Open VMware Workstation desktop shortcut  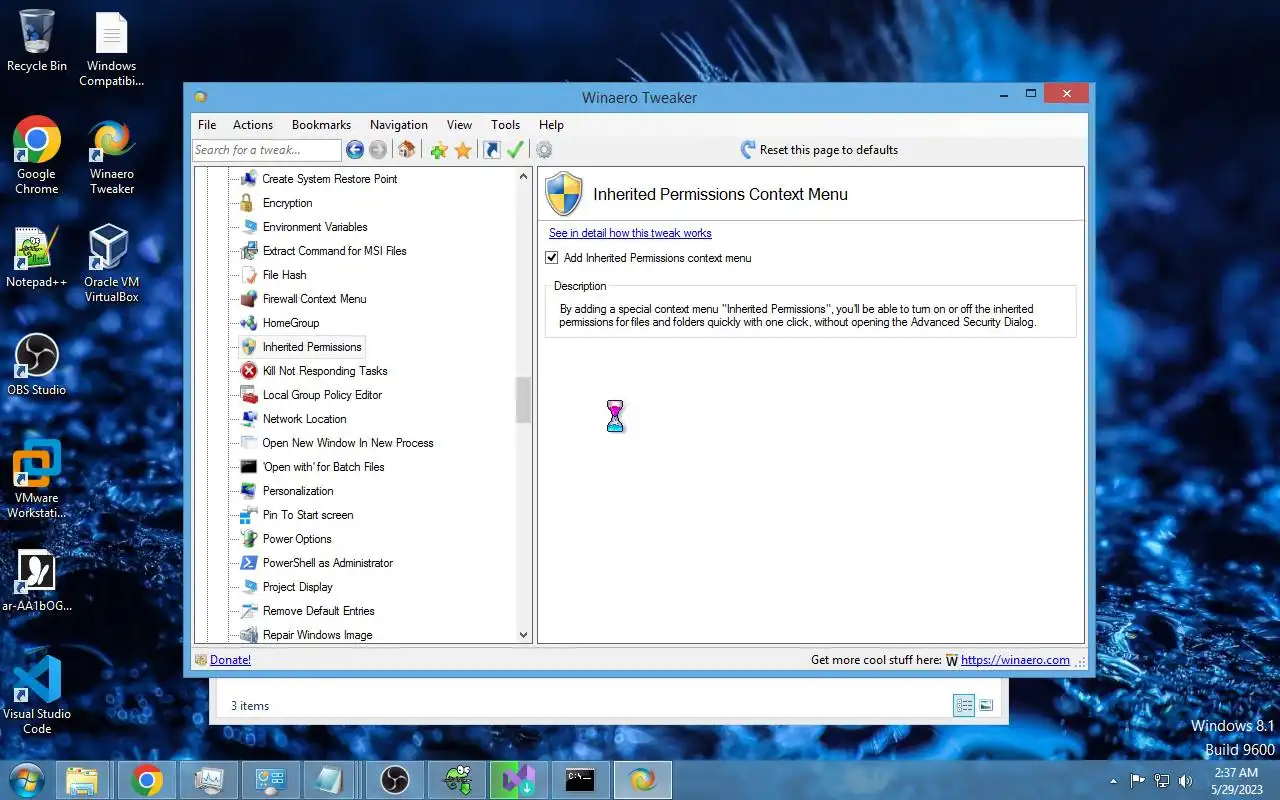37,480
